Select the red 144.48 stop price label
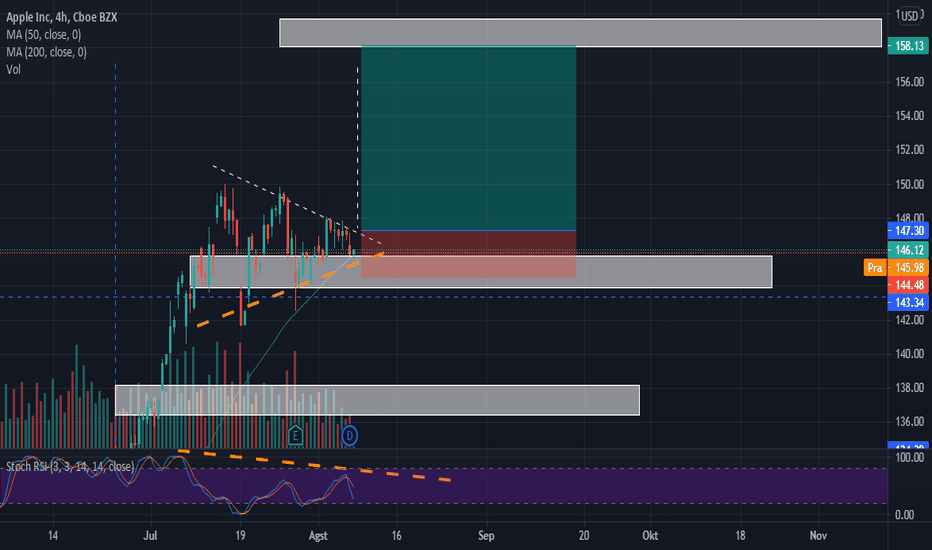The height and width of the screenshot is (550, 932). (x=908, y=285)
